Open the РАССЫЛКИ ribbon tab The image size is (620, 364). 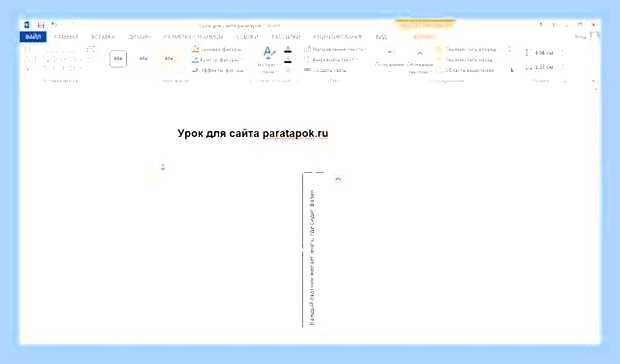pyautogui.click(x=285, y=37)
